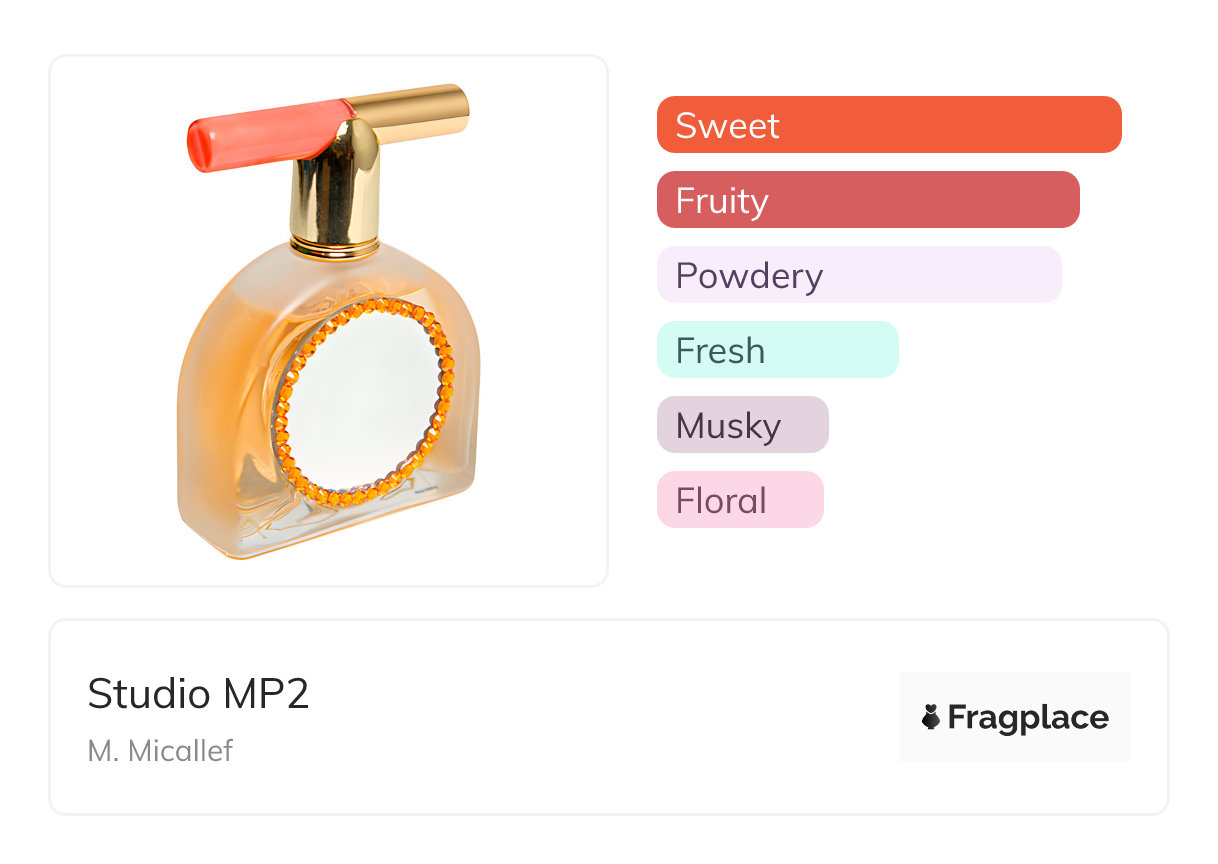Click the Powdery accord bar

click(858, 275)
